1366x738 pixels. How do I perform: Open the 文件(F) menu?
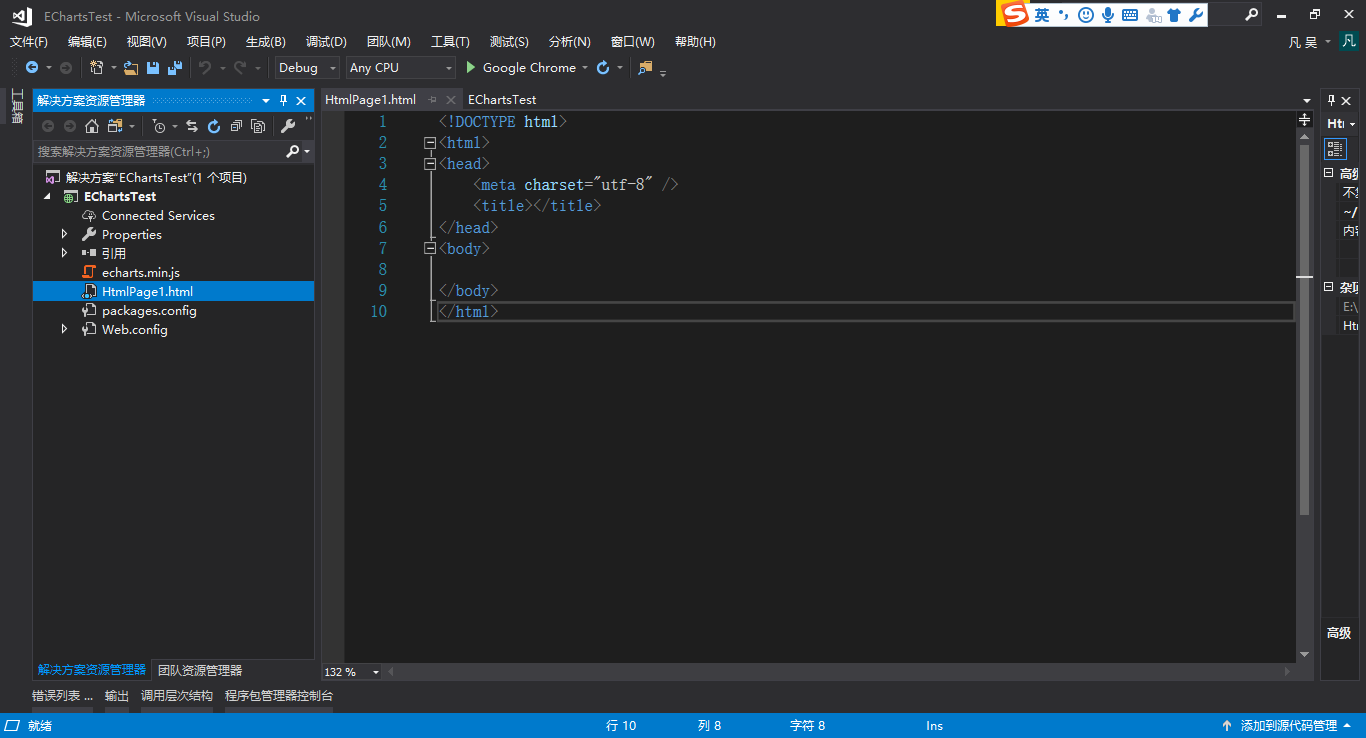pos(29,42)
